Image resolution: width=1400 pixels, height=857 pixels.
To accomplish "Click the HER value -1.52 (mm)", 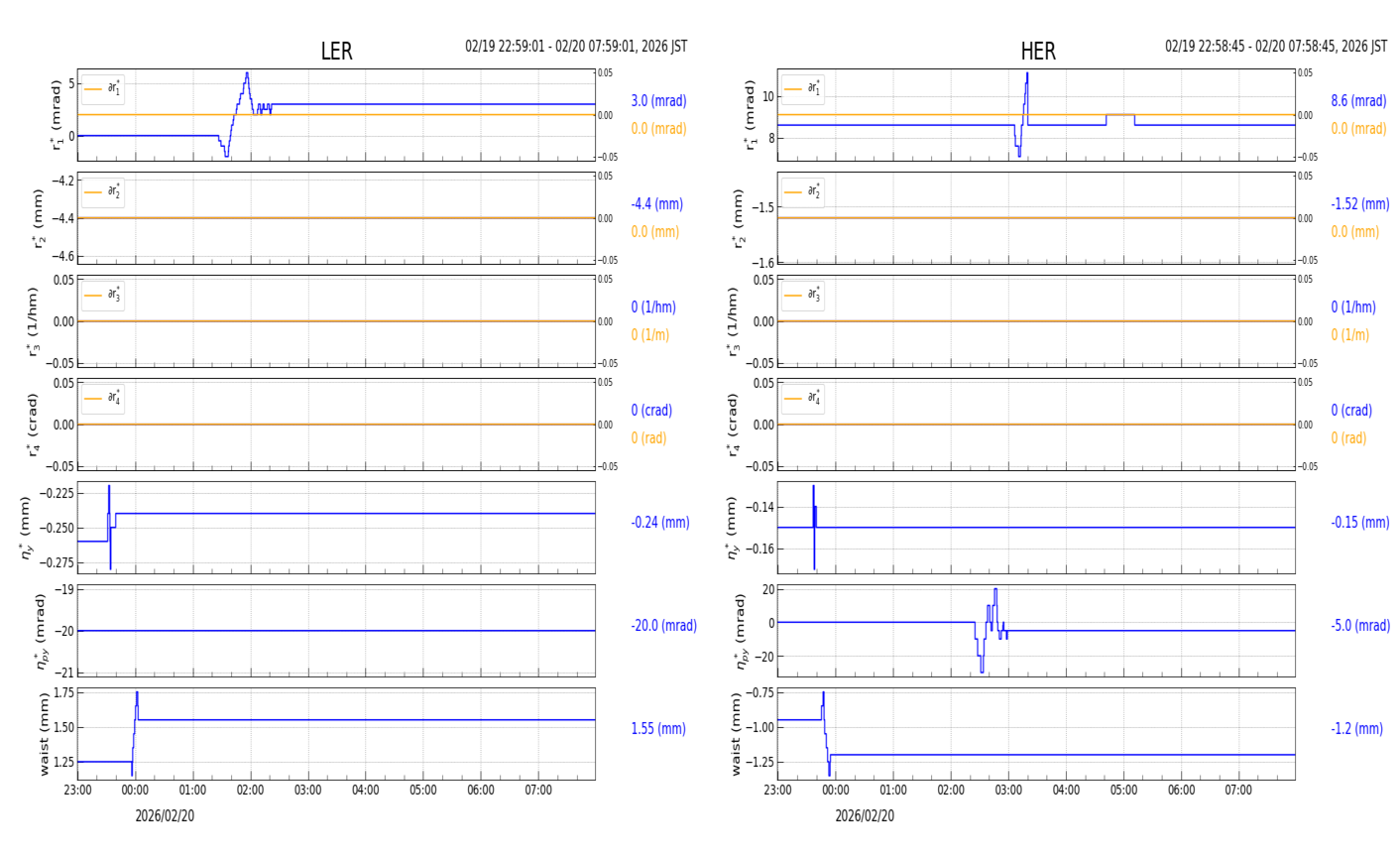I will 1359,204.
